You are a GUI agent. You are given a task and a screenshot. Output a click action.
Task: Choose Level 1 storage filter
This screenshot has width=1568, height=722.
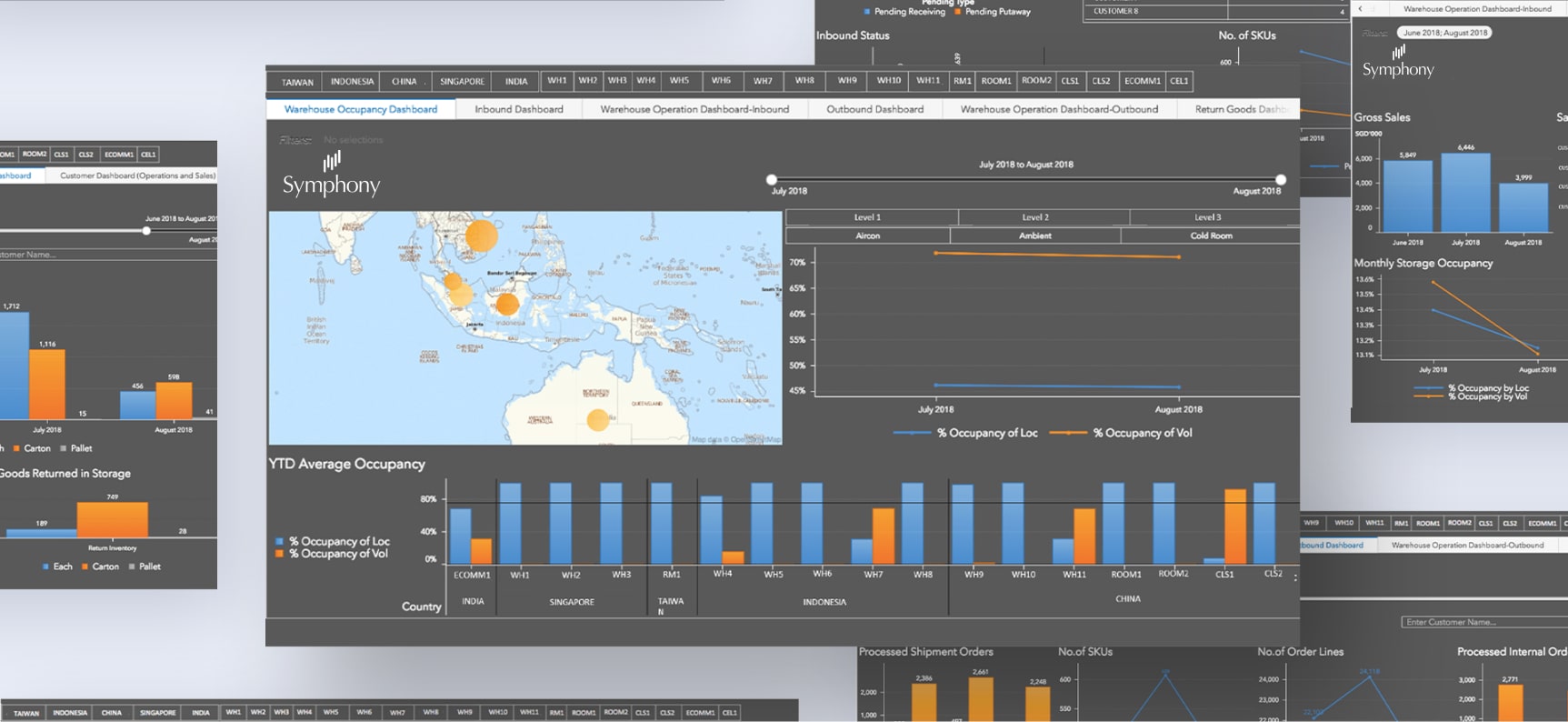tap(871, 217)
